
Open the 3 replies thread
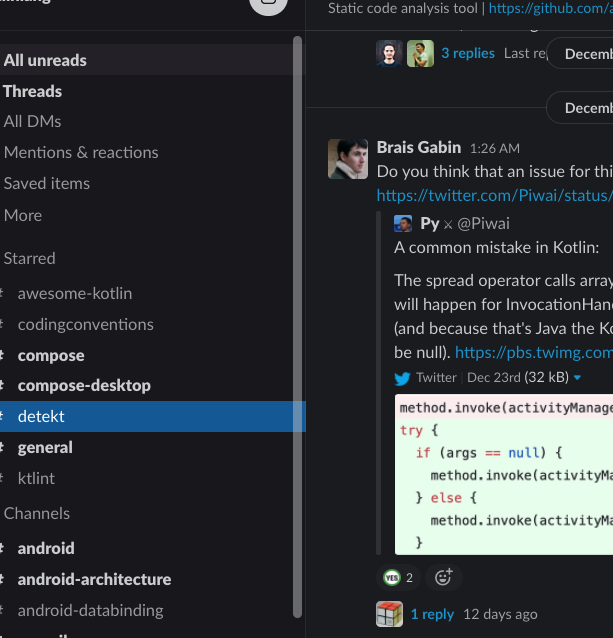click(468, 53)
